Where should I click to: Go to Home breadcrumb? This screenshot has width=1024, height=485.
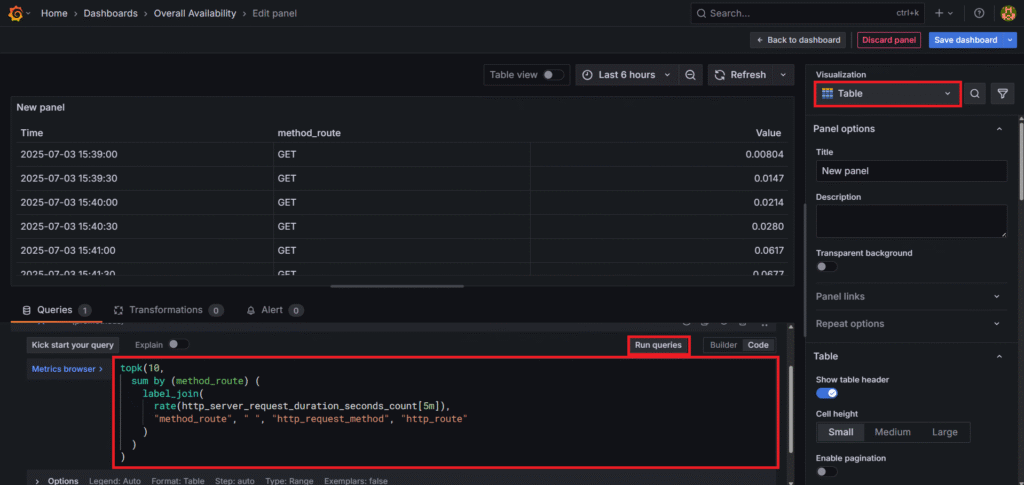point(54,13)
